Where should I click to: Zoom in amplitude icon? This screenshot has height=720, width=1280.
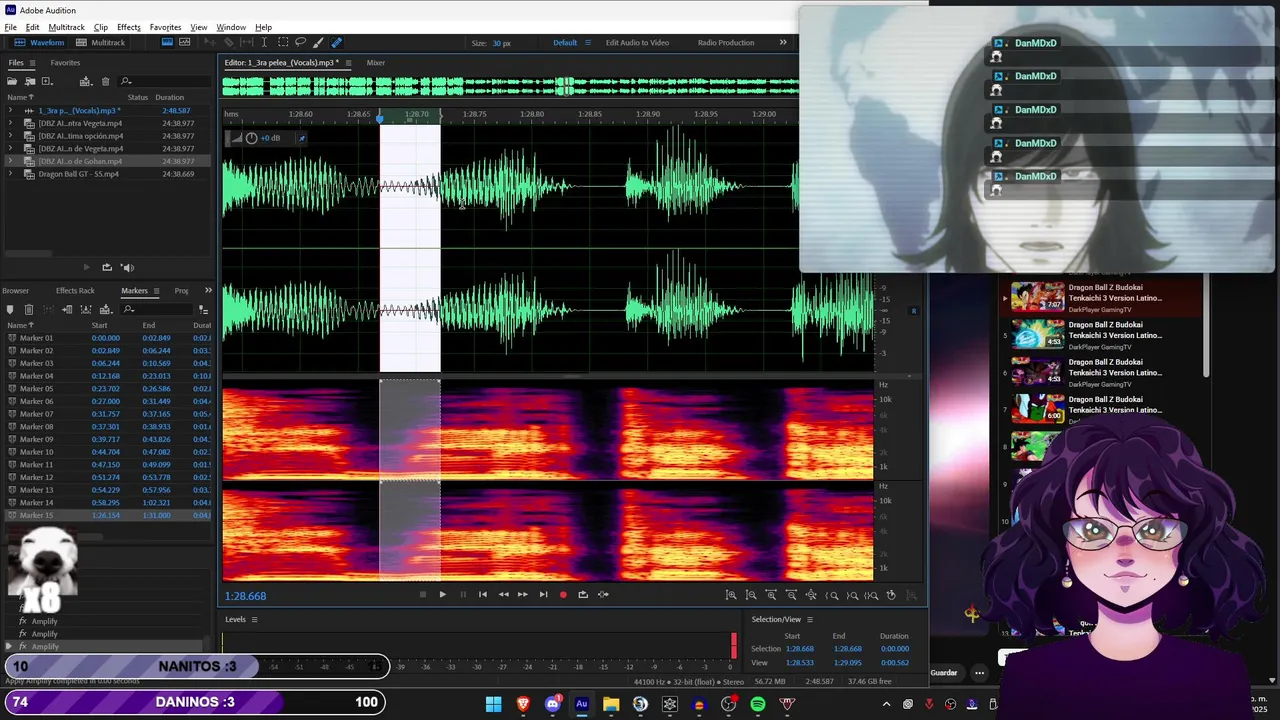pyautogui.click(x=731, y=594)
